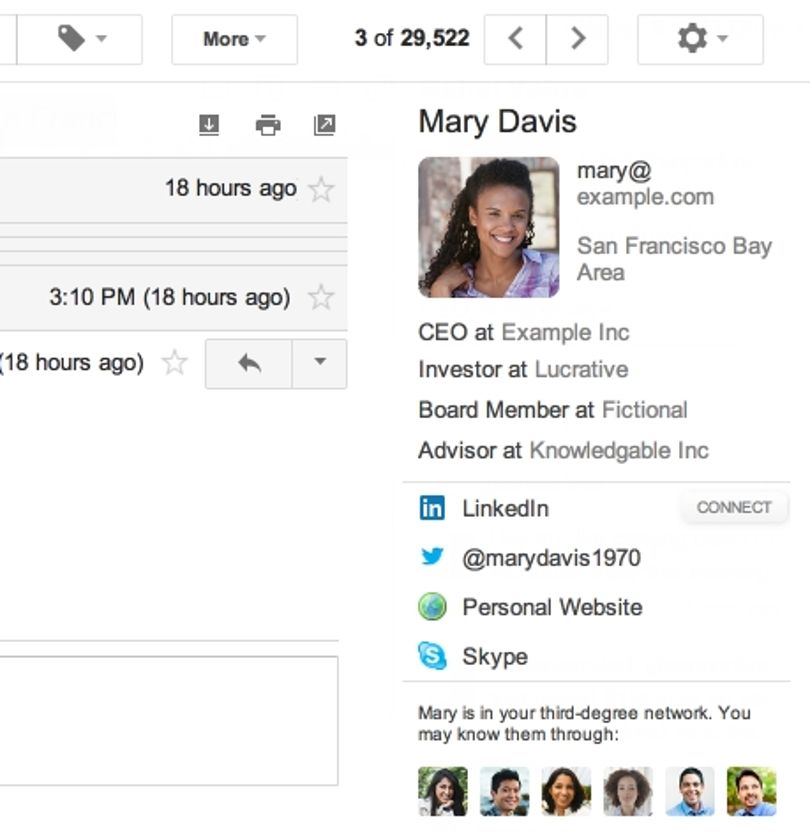
Task: Open Mary's Personal Website link
Action: 552,607
